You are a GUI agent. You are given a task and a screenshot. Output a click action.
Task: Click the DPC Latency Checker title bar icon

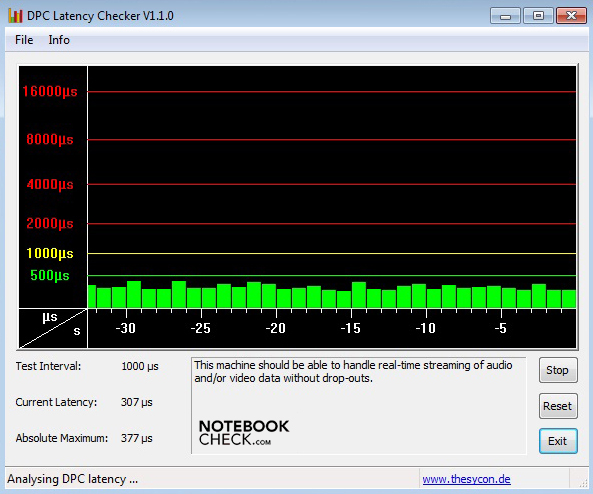(x=16, y=16)
